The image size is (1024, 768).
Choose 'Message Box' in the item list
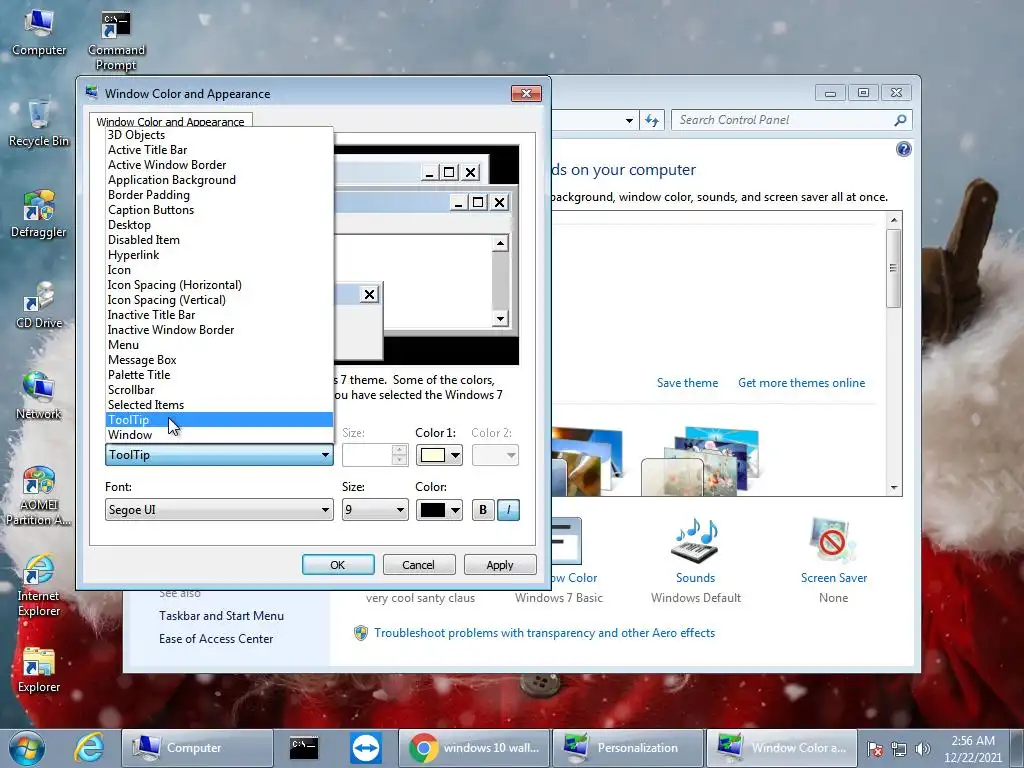[219, 360]
